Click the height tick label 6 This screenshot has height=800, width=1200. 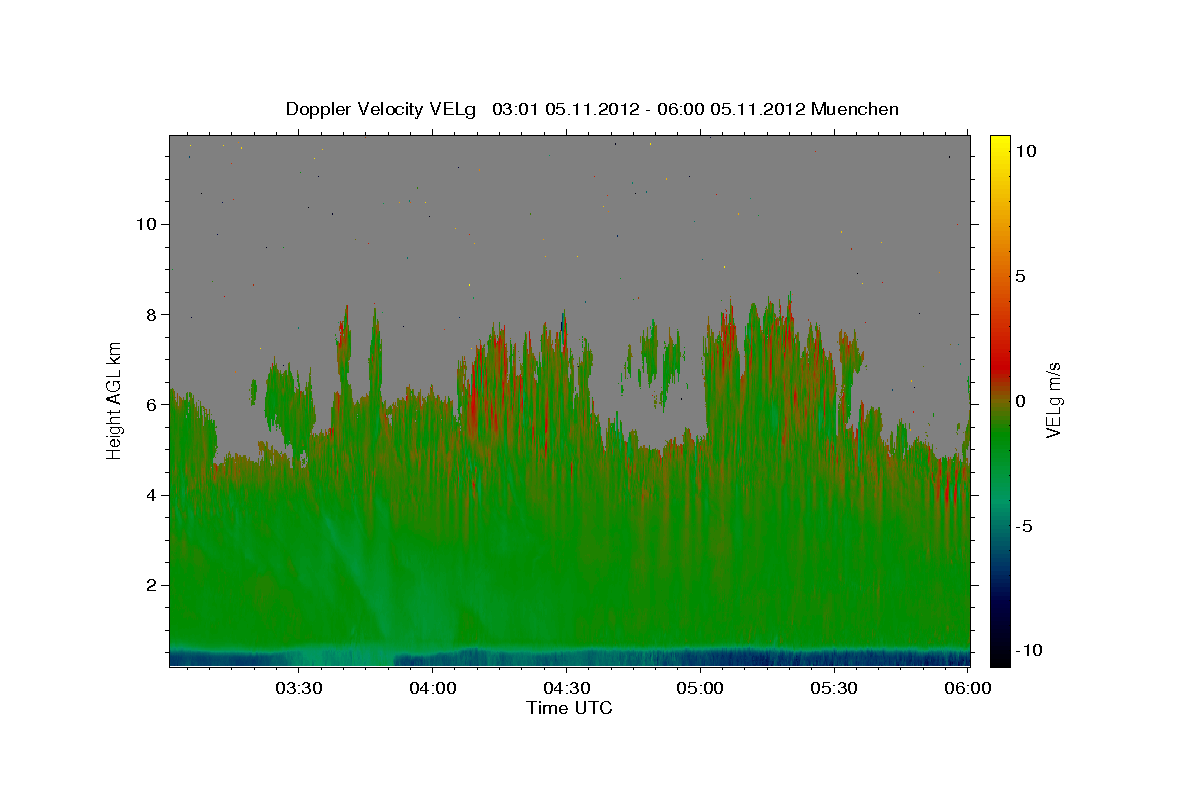[x=154, y=405]
